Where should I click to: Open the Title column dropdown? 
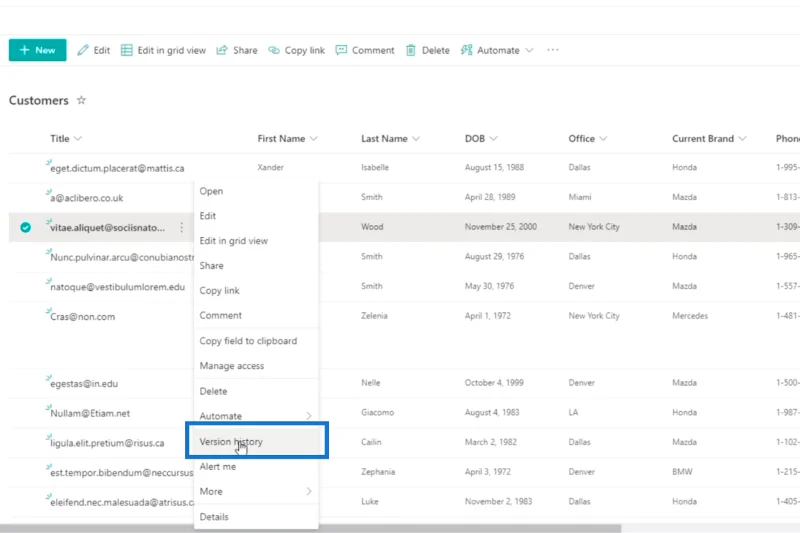tap(78, 139)
